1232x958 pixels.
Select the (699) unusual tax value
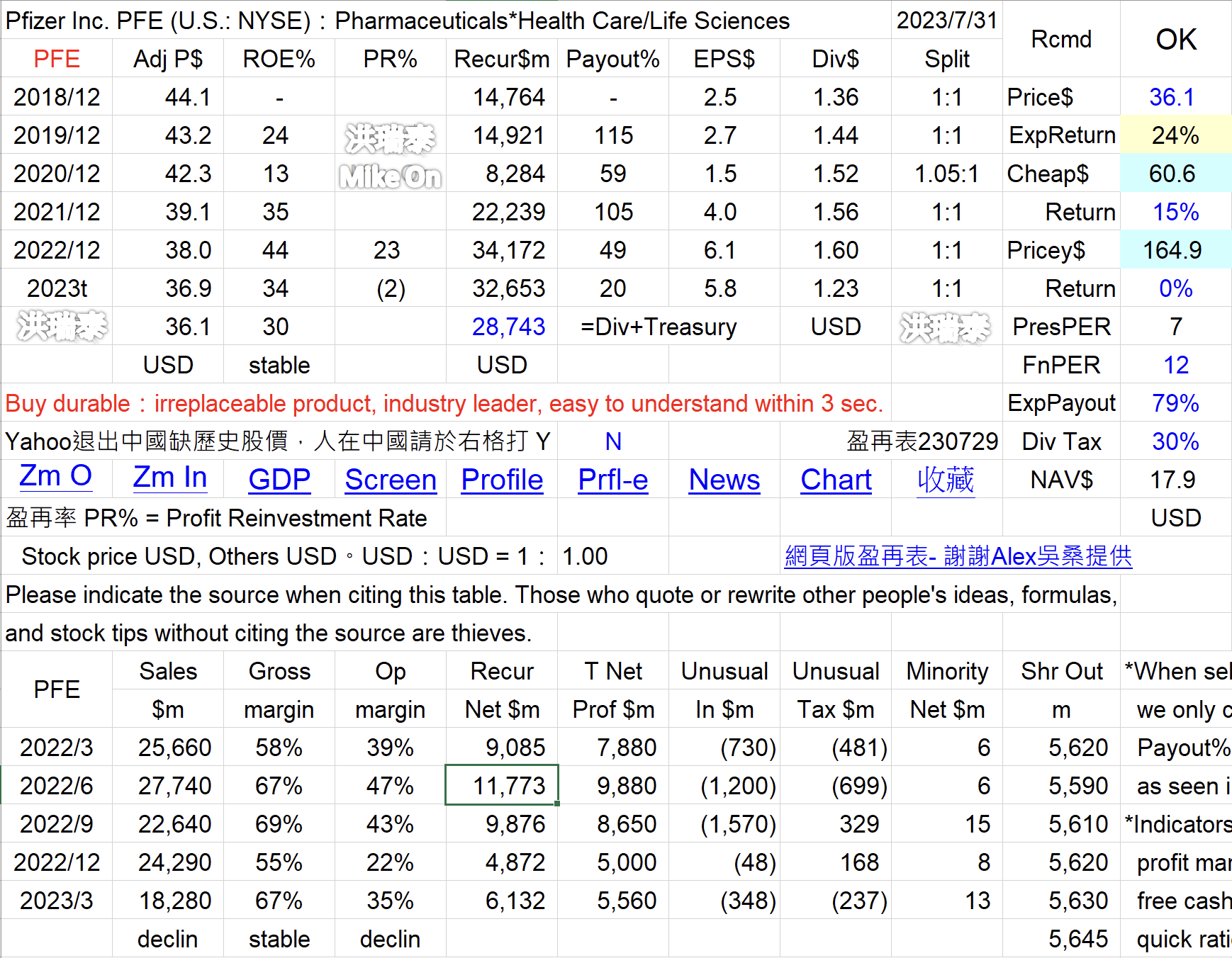click(836, 786)
